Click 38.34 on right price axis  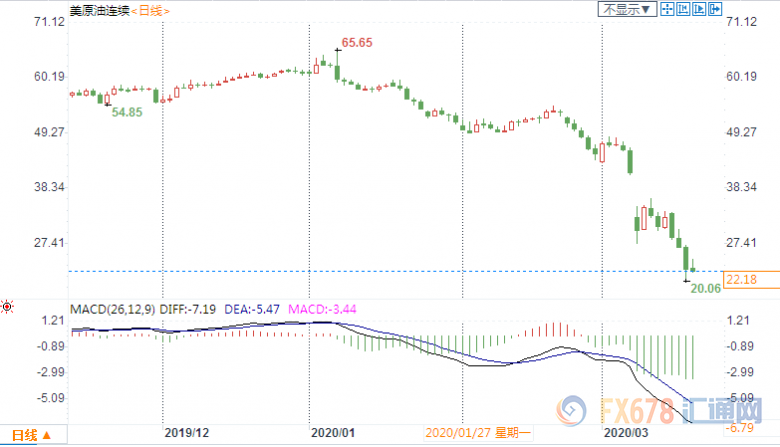(x=741, y=187)
